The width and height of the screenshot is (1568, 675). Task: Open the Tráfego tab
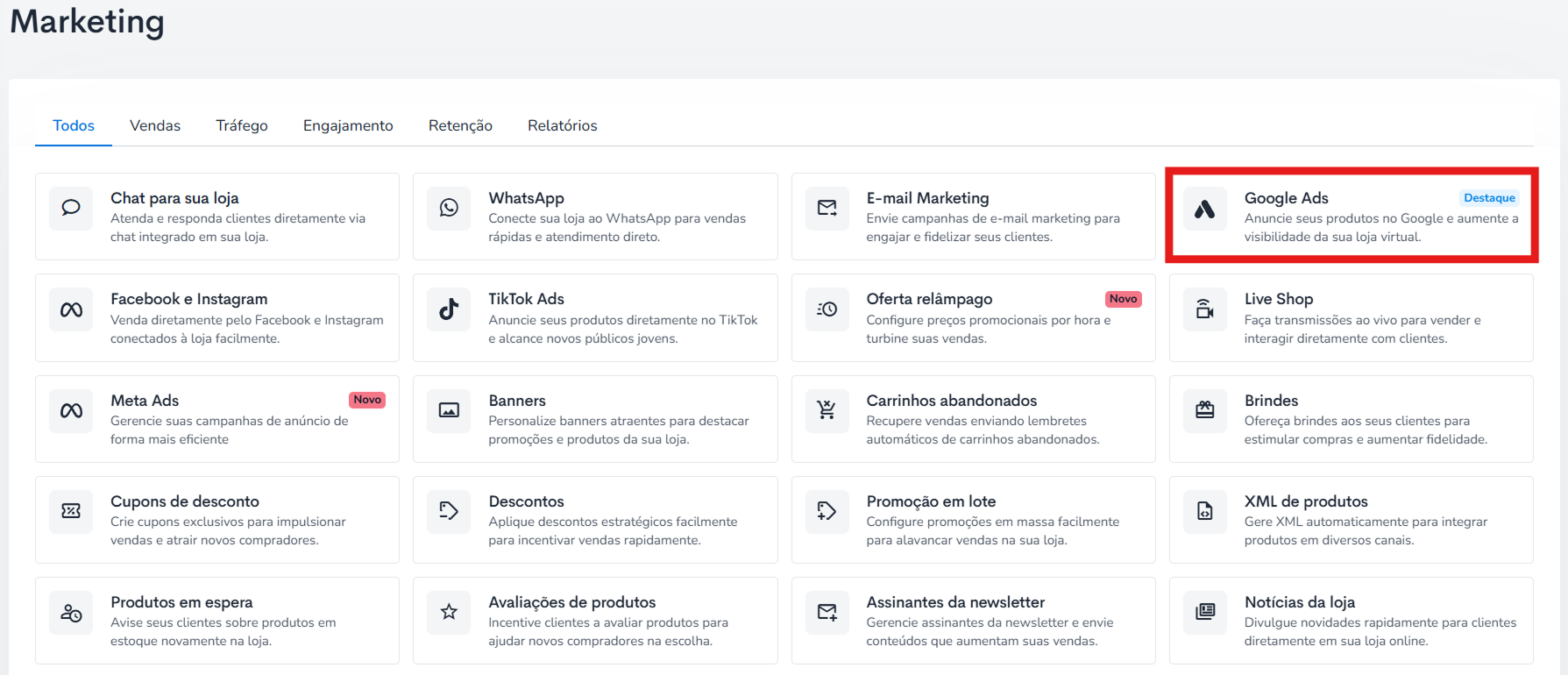[x=242, y=125]
